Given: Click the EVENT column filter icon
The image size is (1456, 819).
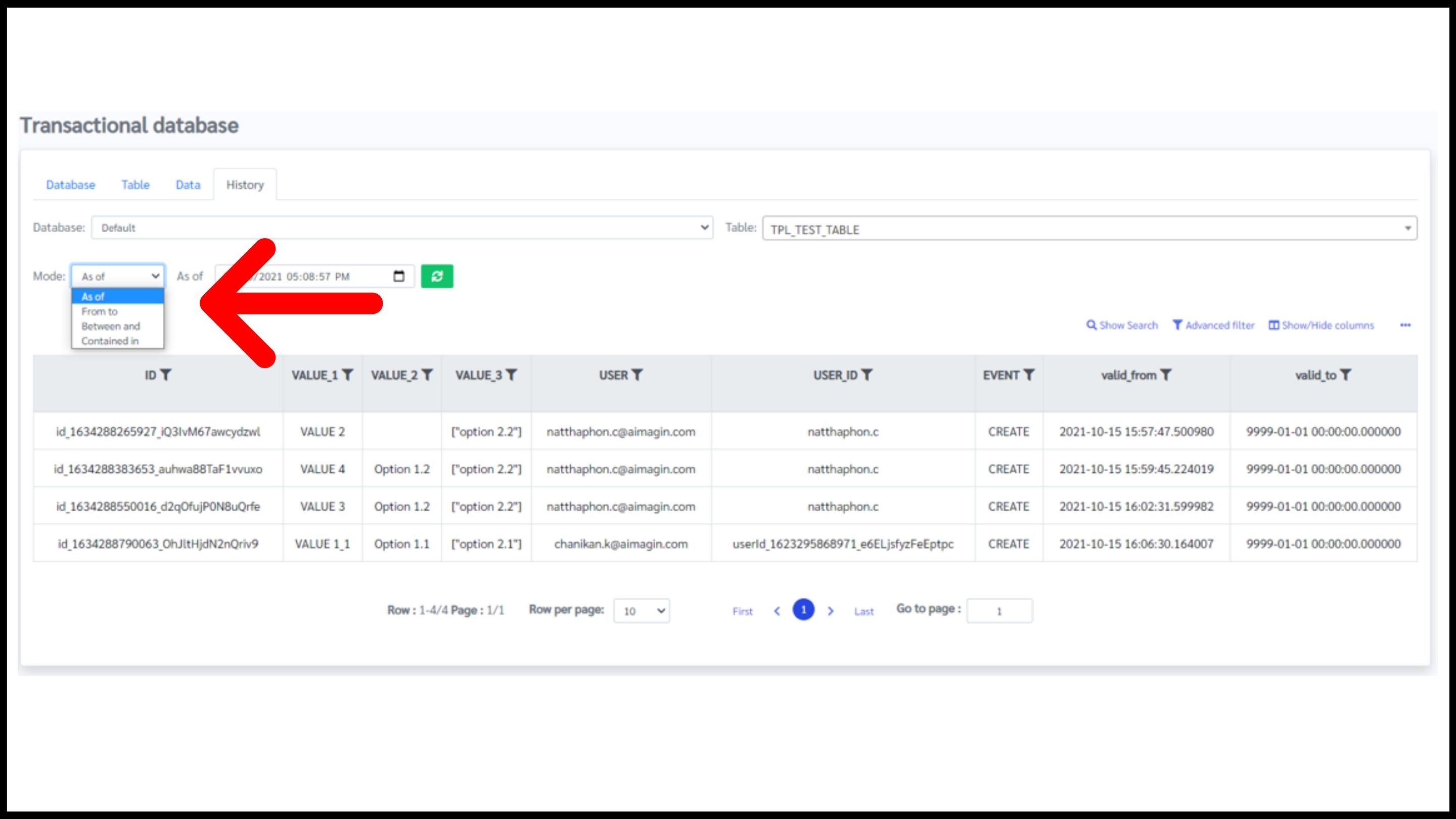Looking at the screenshot, I should coord(1029,375).
